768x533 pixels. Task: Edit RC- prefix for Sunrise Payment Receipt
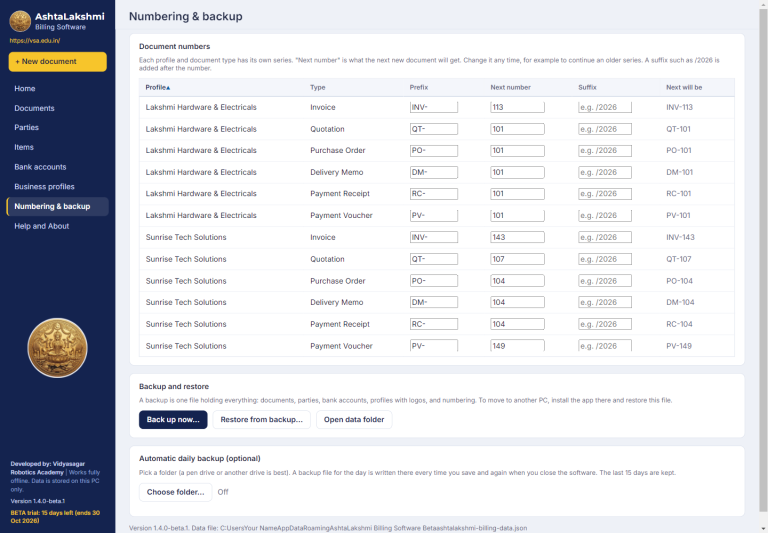pos(433,324)
